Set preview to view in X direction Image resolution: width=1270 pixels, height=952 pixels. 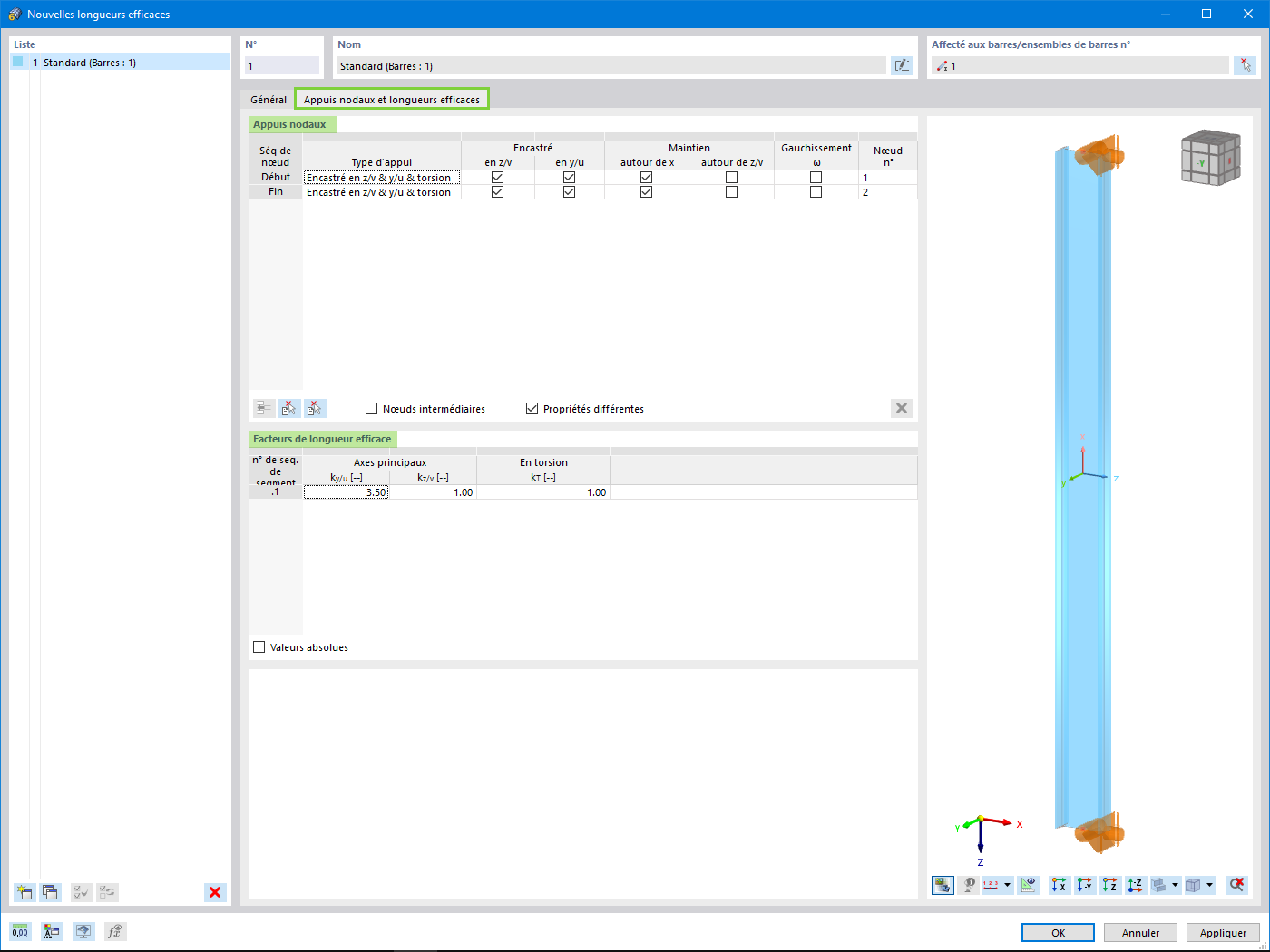[x=1059, y=885]
